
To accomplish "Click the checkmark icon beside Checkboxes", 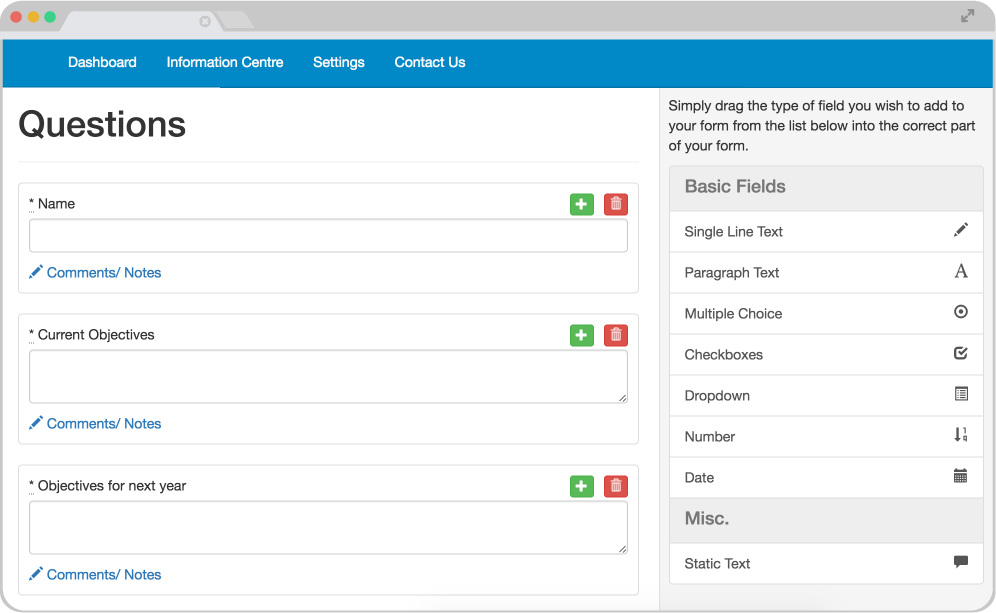I will (x=960, y=353).
